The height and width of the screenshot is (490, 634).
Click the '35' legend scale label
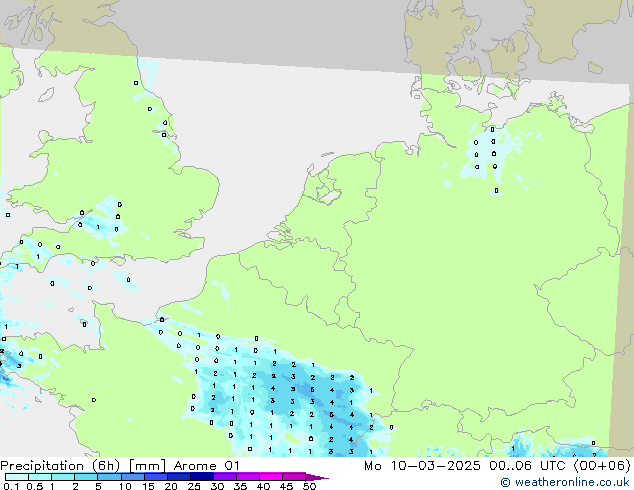tap(240, 486)
